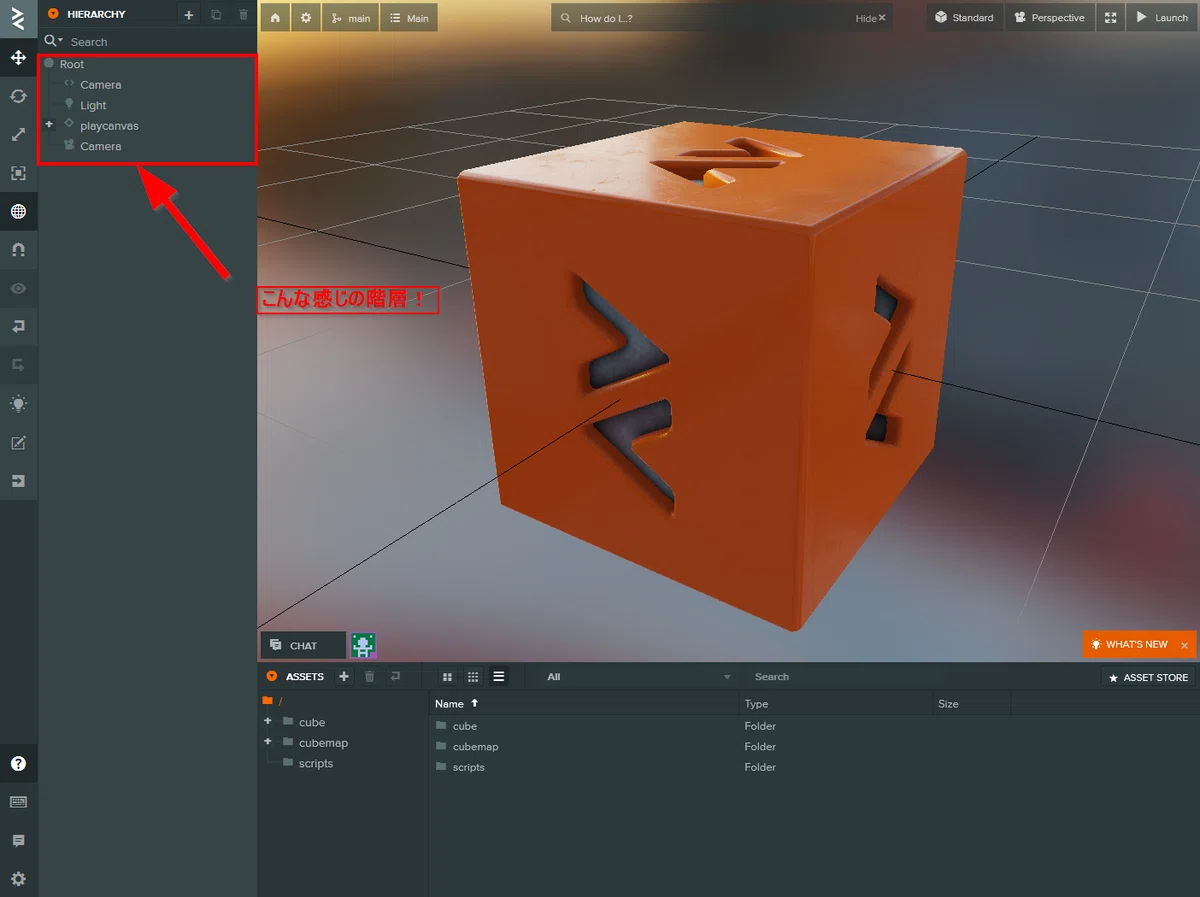Expand the cubemap folder in the assets tree
Image resolution: width=1200 pixels, height=897 pixels.
click(268, 742)
